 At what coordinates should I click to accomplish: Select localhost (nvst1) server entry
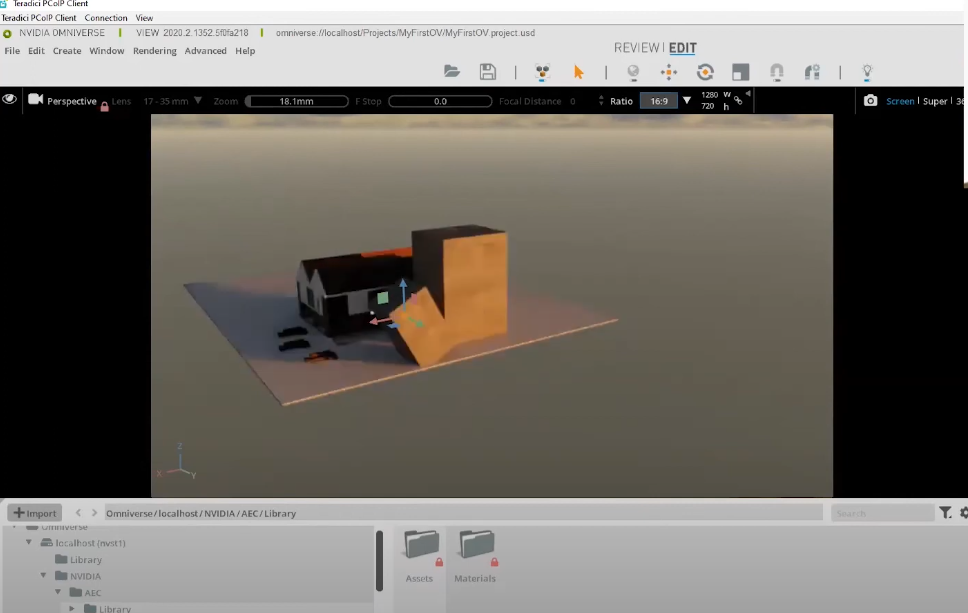[x=83, y=543]
